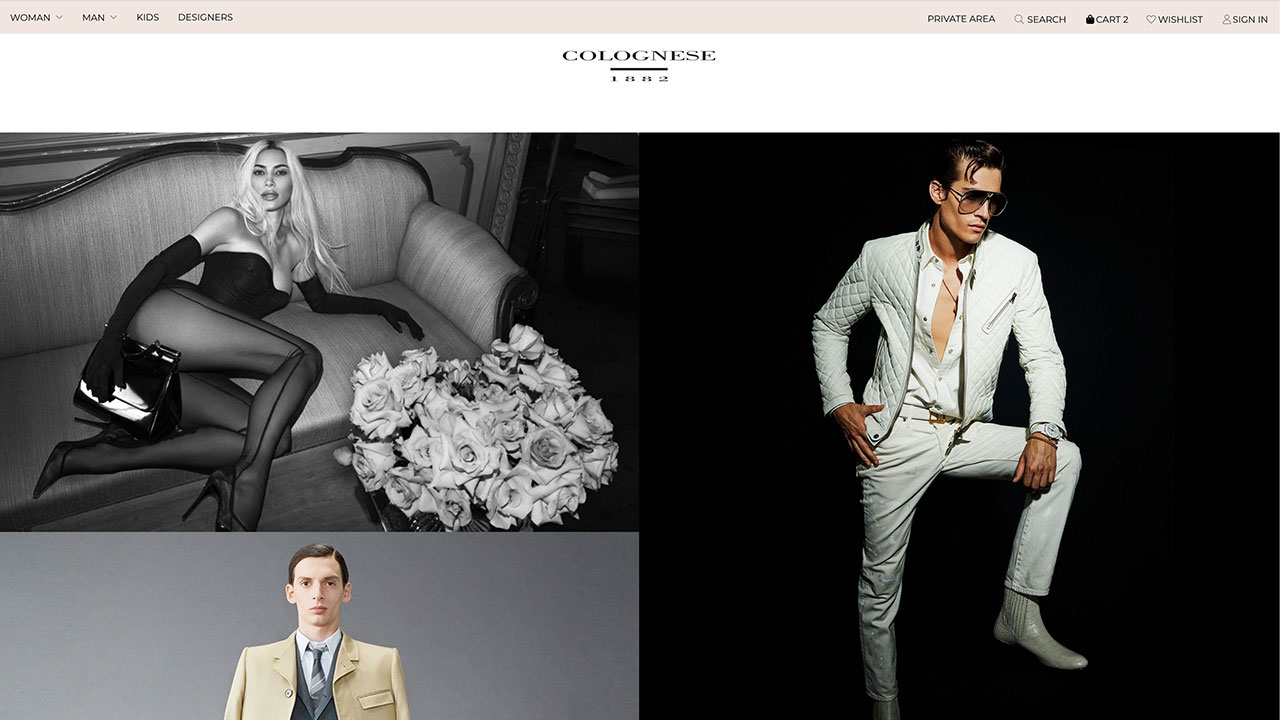This screenshot has height=720, width=1280.
Task: Open the WOMAN menu
Action: point(30,17)
